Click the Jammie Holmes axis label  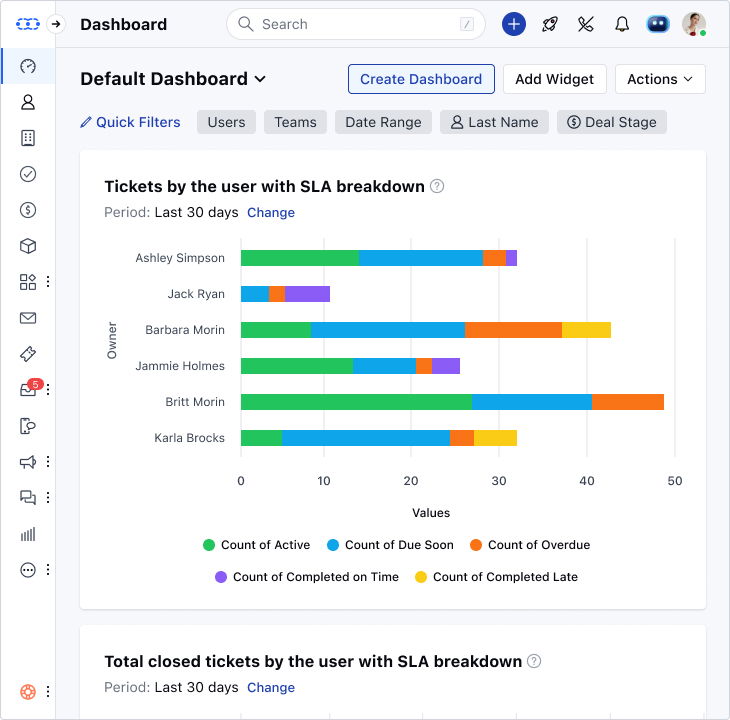pos(180,366)
